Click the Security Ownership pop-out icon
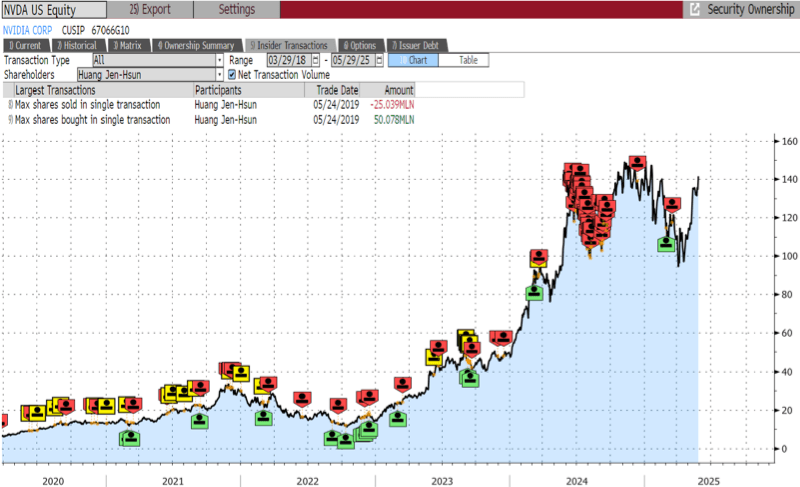800x487 pixels. (x=694, y=9)
